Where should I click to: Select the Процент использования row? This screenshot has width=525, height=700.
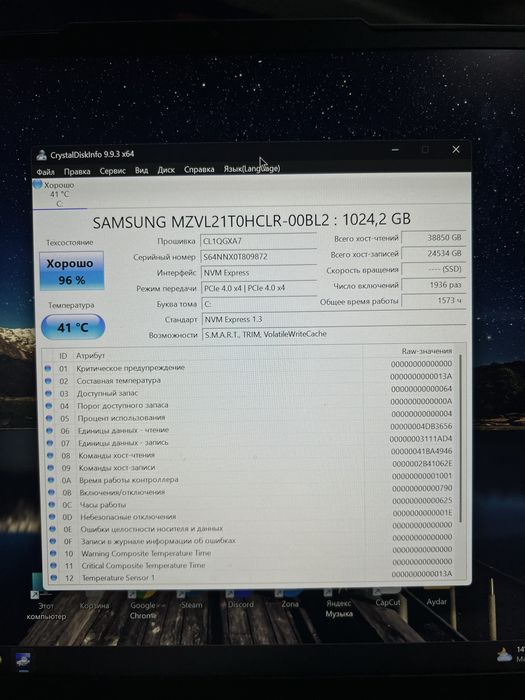click(249, 418)
